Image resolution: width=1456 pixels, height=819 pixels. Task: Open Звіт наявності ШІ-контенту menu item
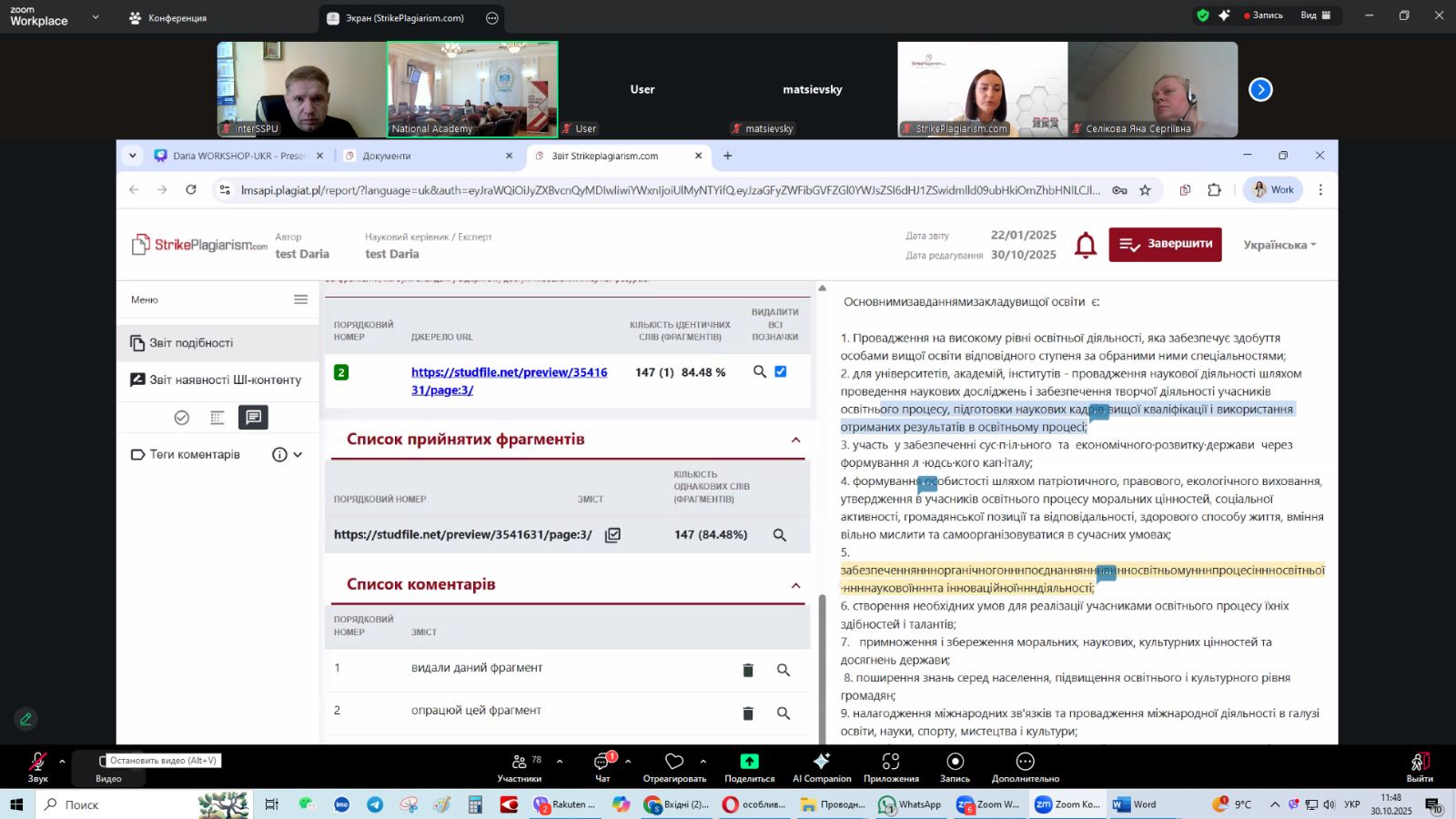[x=224, y=380]
